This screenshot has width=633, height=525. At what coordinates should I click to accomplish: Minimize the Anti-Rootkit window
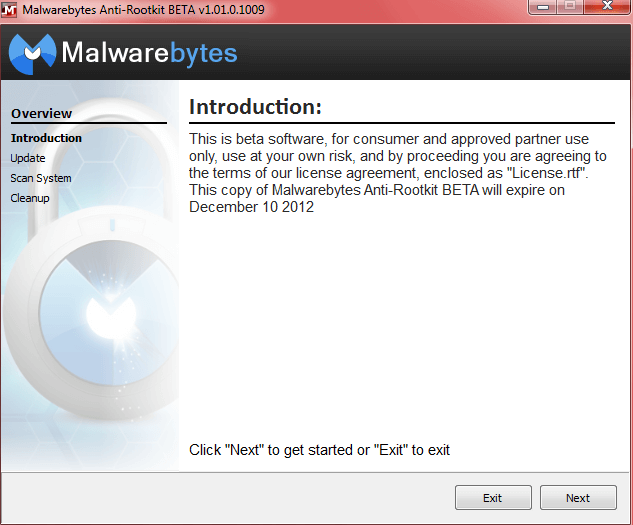(x=543, y=7)
